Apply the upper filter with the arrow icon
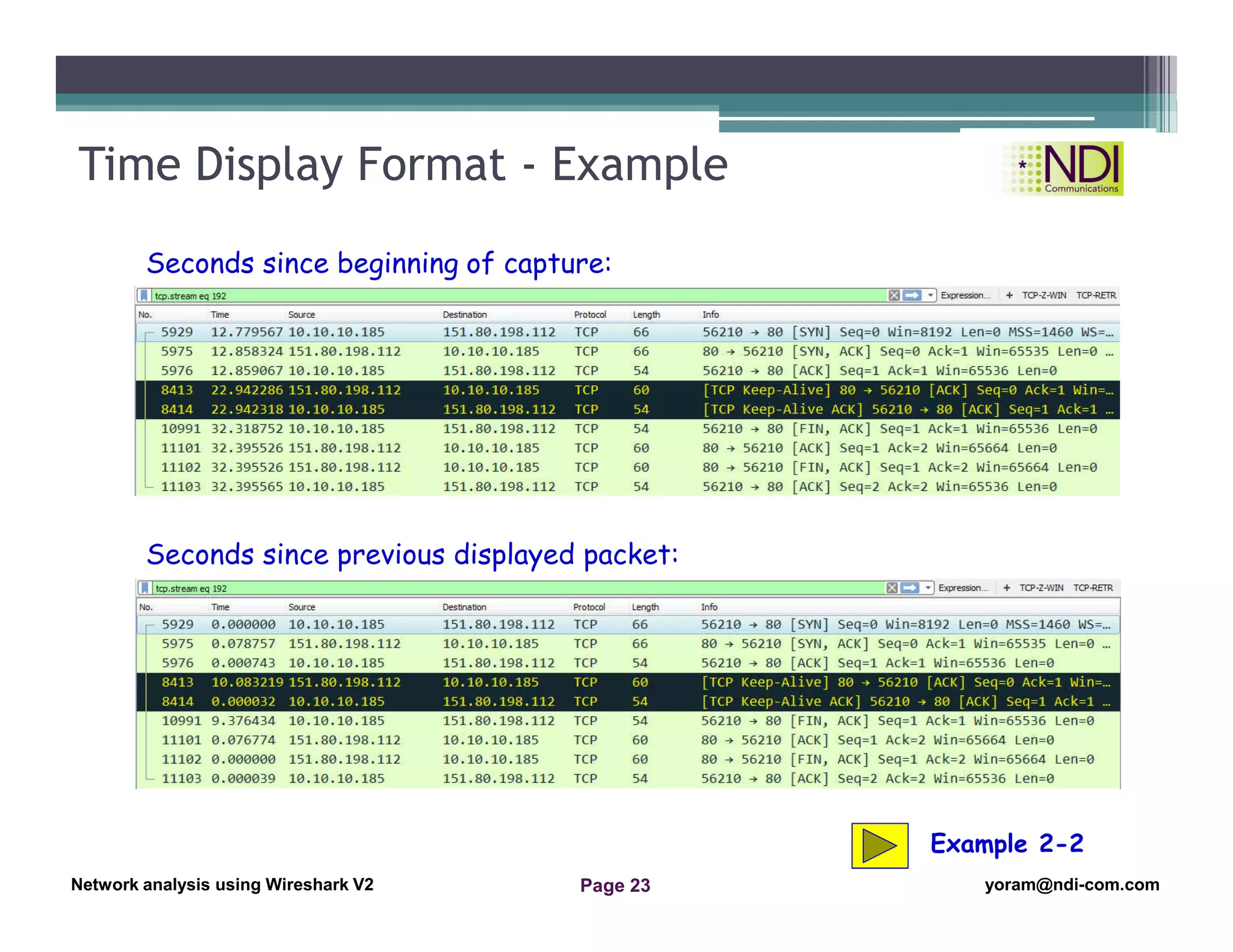Screen dimensions: 1233x952 click(912, 295)
